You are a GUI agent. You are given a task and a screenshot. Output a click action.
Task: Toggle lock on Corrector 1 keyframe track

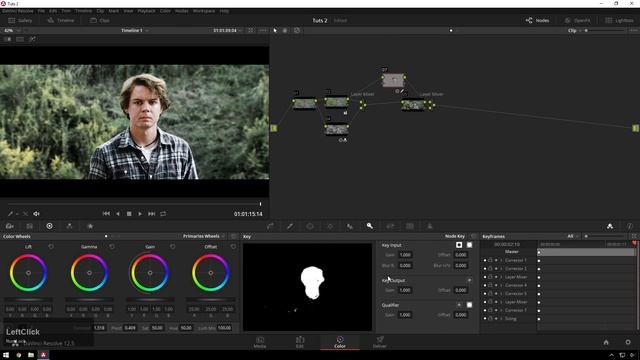(490, 260)
